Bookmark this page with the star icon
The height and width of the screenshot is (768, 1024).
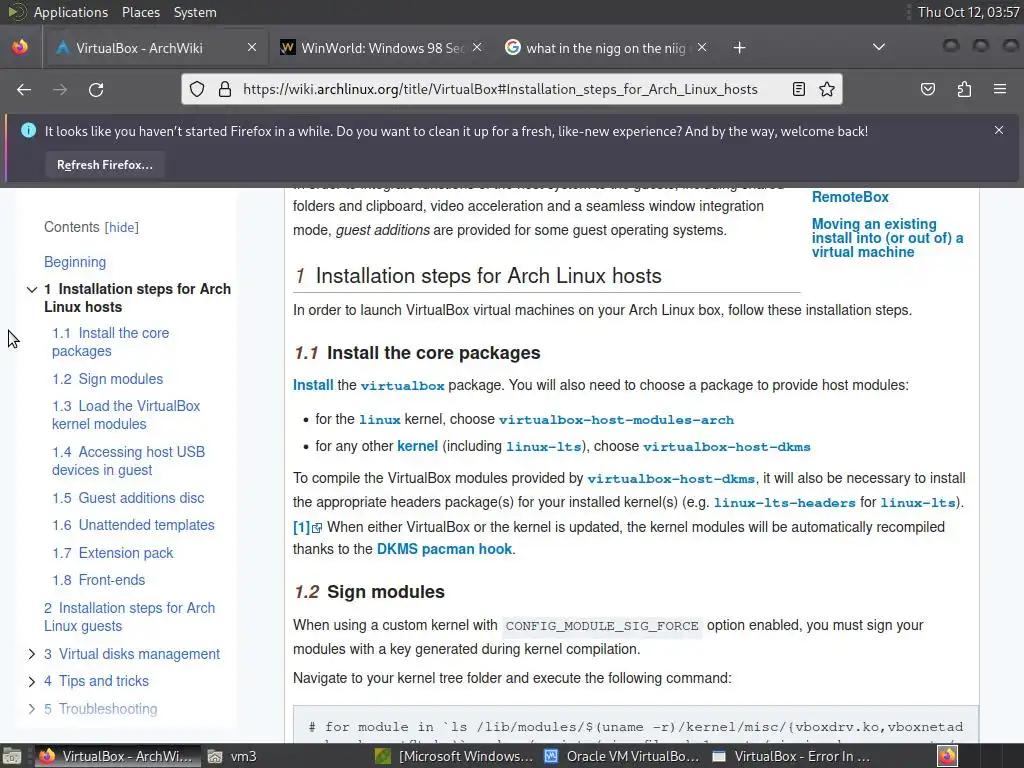[x=827, y=89]
